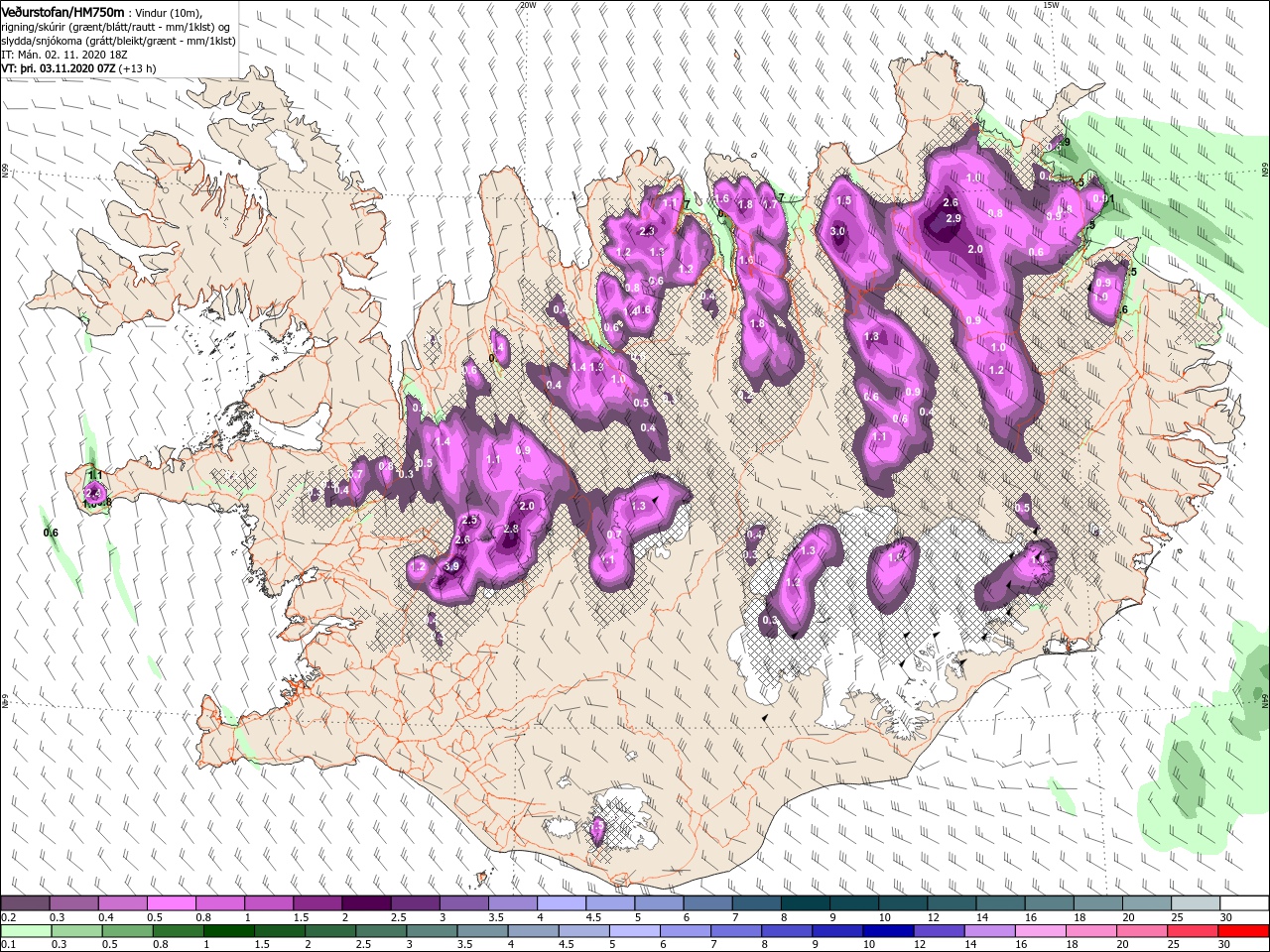Select upper legend lavender swatch between 4 and 4.5

pos(562,903)
